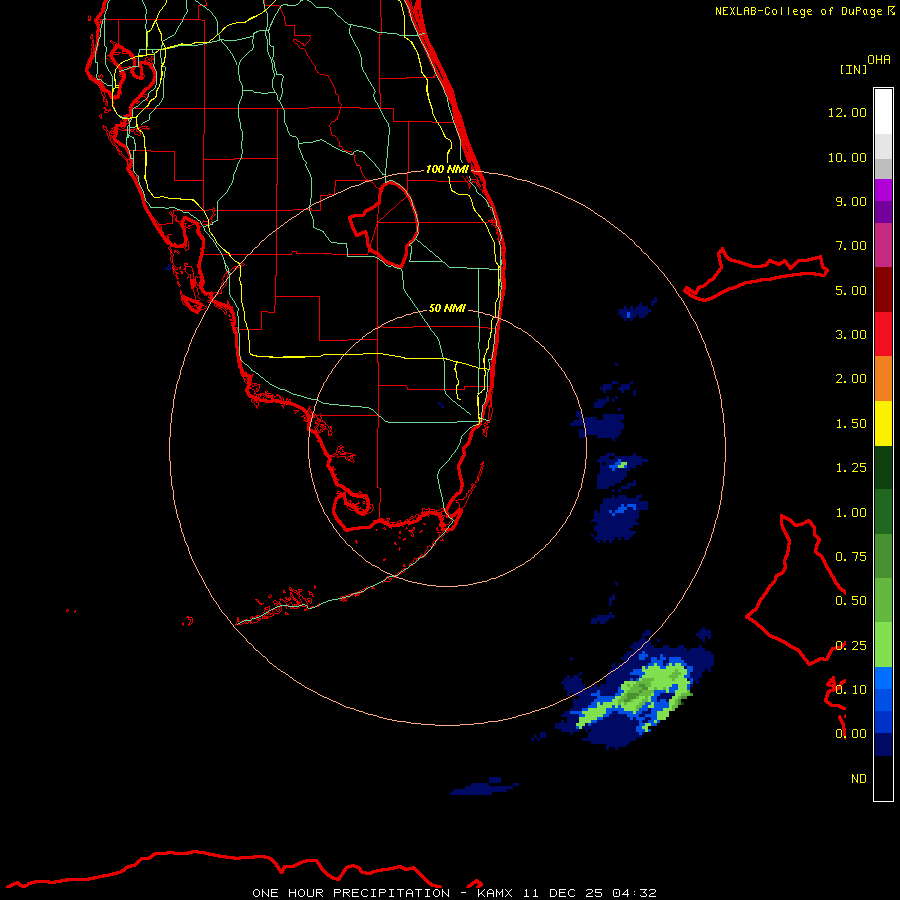Screen dimensions: 900x900
Task: Click the Lake Okeechobee outline on the map
Action: (x=383, y=224)
